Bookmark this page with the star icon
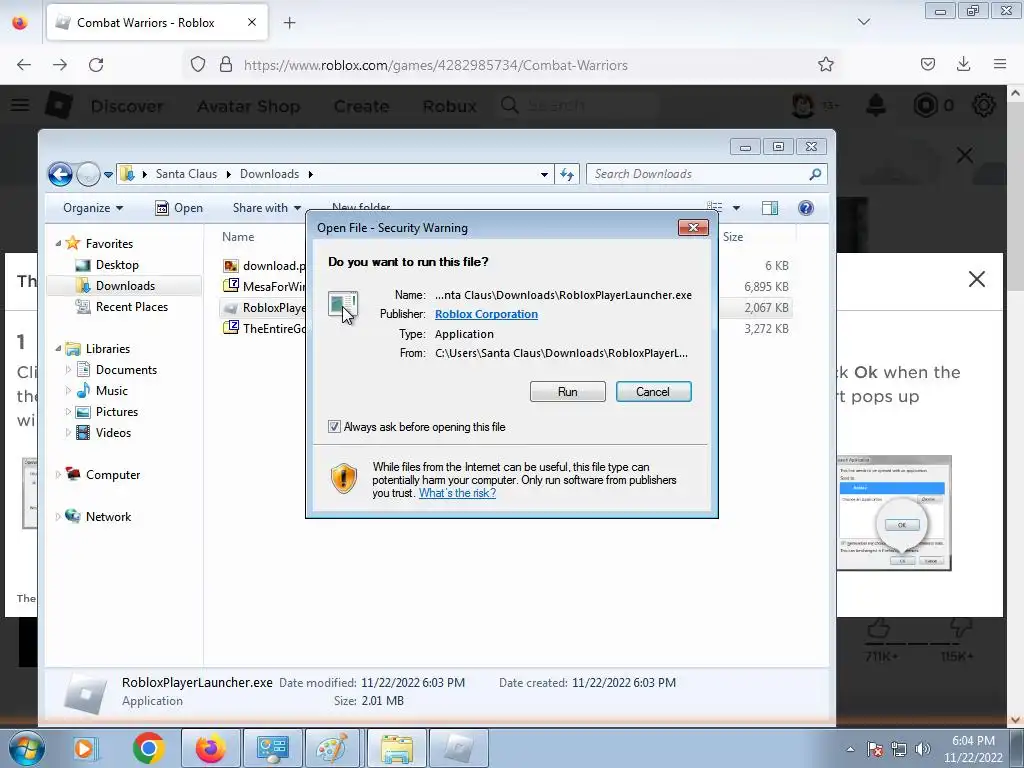The image size is (1024, 768). (x=825, y=64)
